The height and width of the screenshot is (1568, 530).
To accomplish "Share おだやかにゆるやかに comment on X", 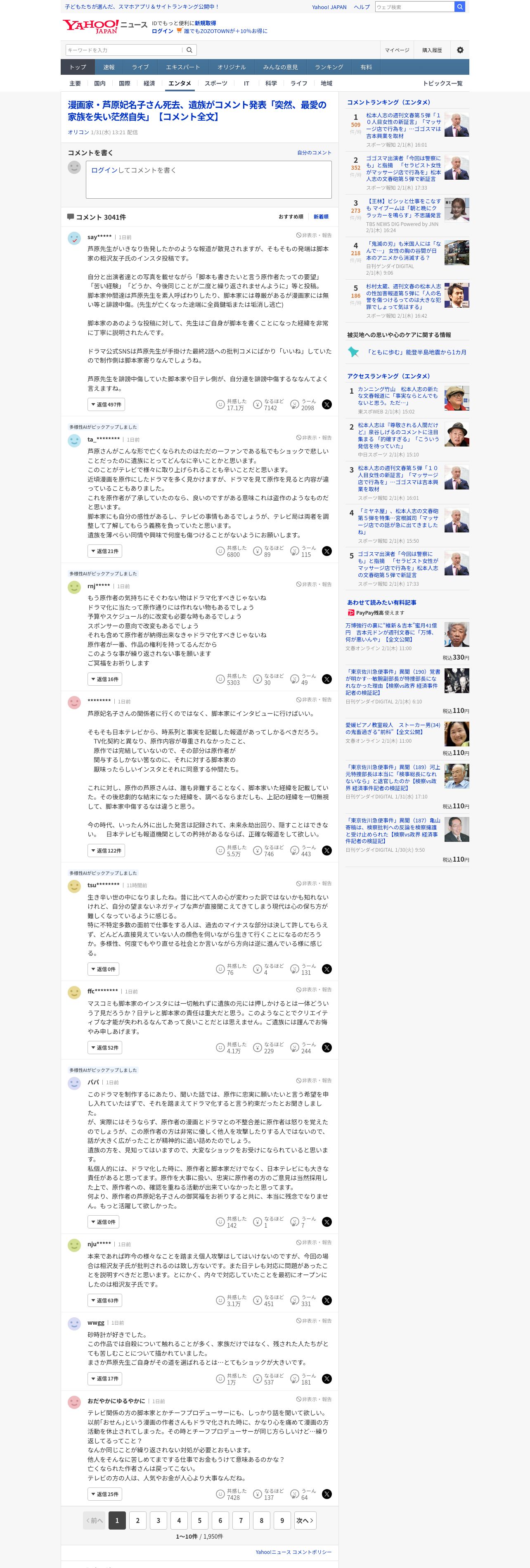I will [327, 1494].
